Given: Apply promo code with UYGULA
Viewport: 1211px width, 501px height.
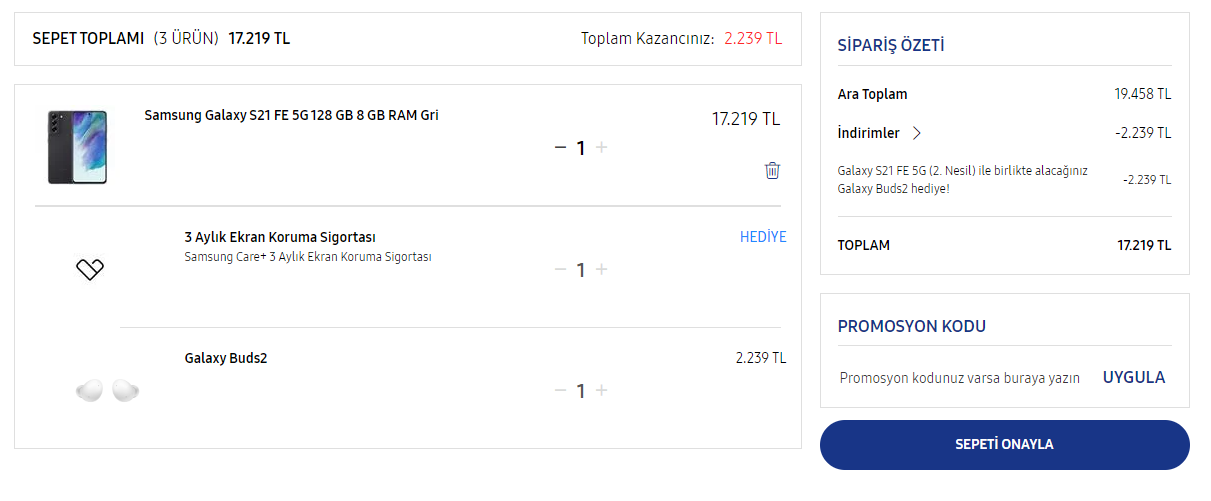Looking at the screenshot, I should (1134, 378).
